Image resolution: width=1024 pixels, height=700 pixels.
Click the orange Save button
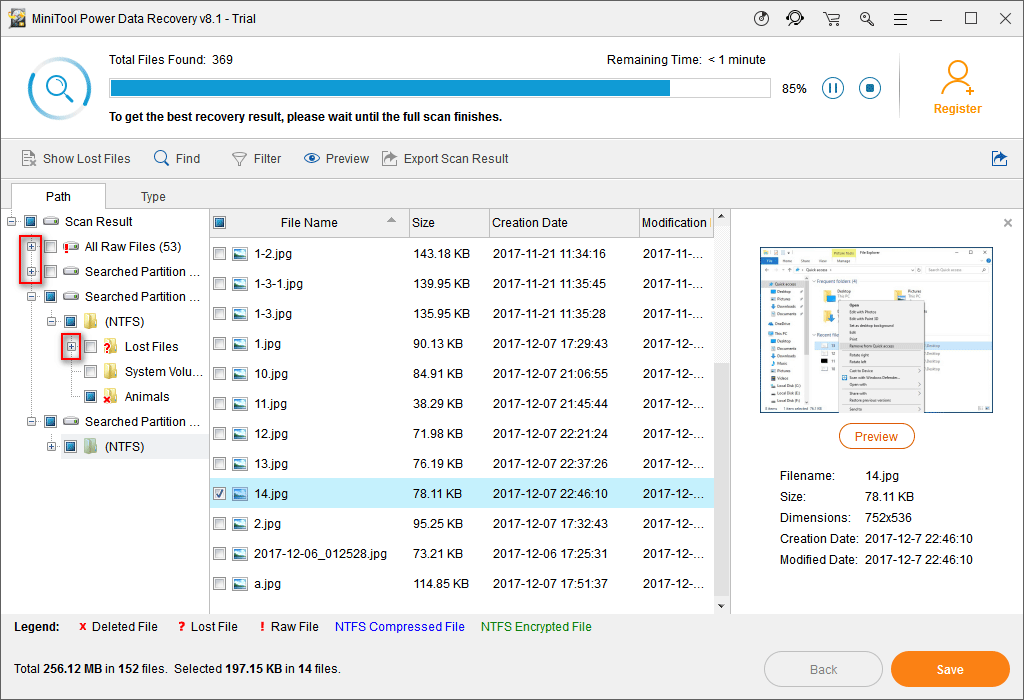tap(949, 669)
